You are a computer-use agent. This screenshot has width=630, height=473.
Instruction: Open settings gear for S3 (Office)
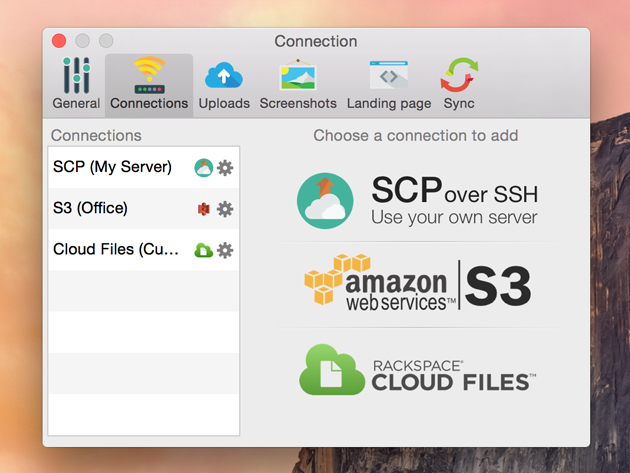click(225, 209)
